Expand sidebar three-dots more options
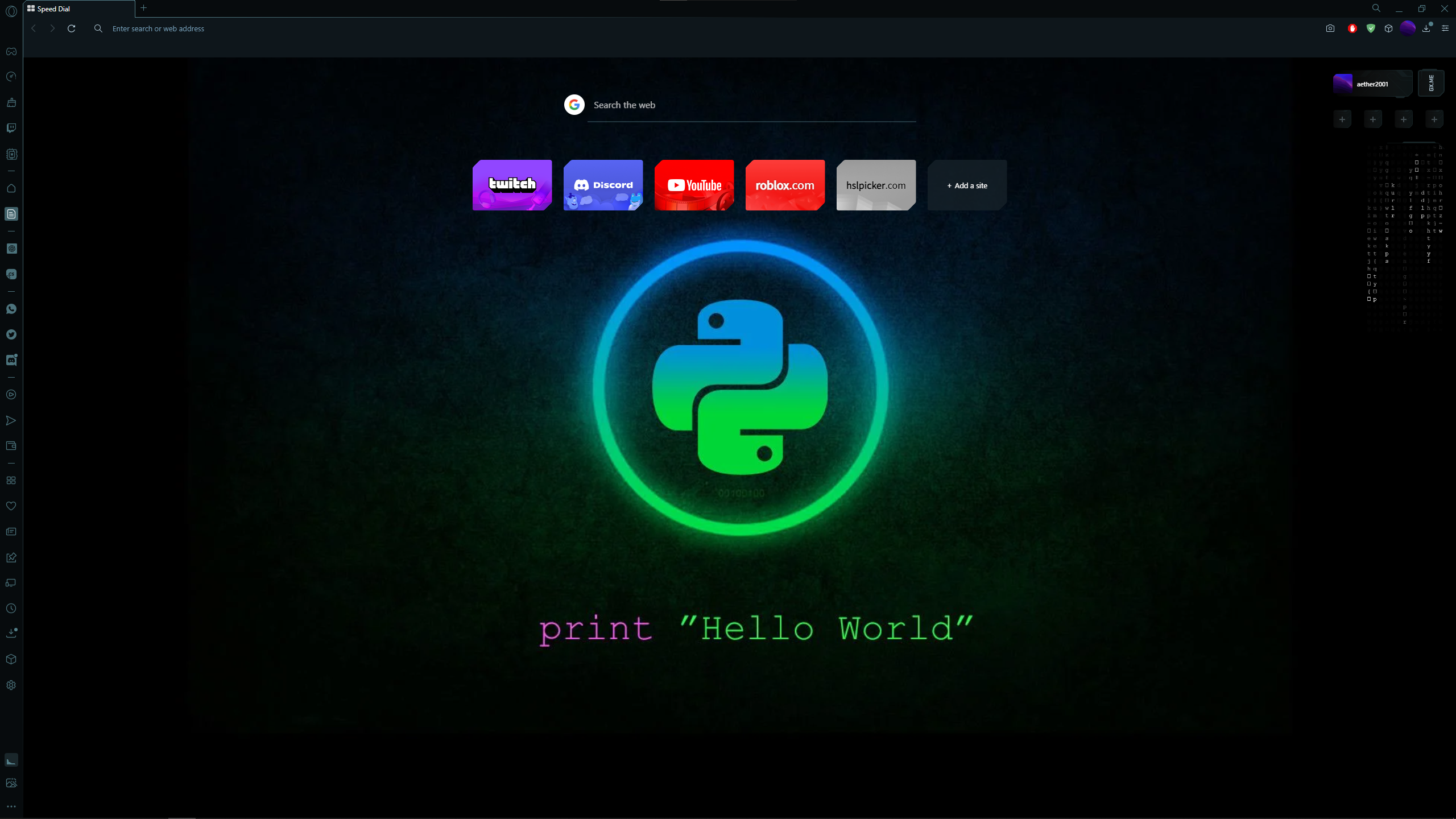 pos(11,806)
